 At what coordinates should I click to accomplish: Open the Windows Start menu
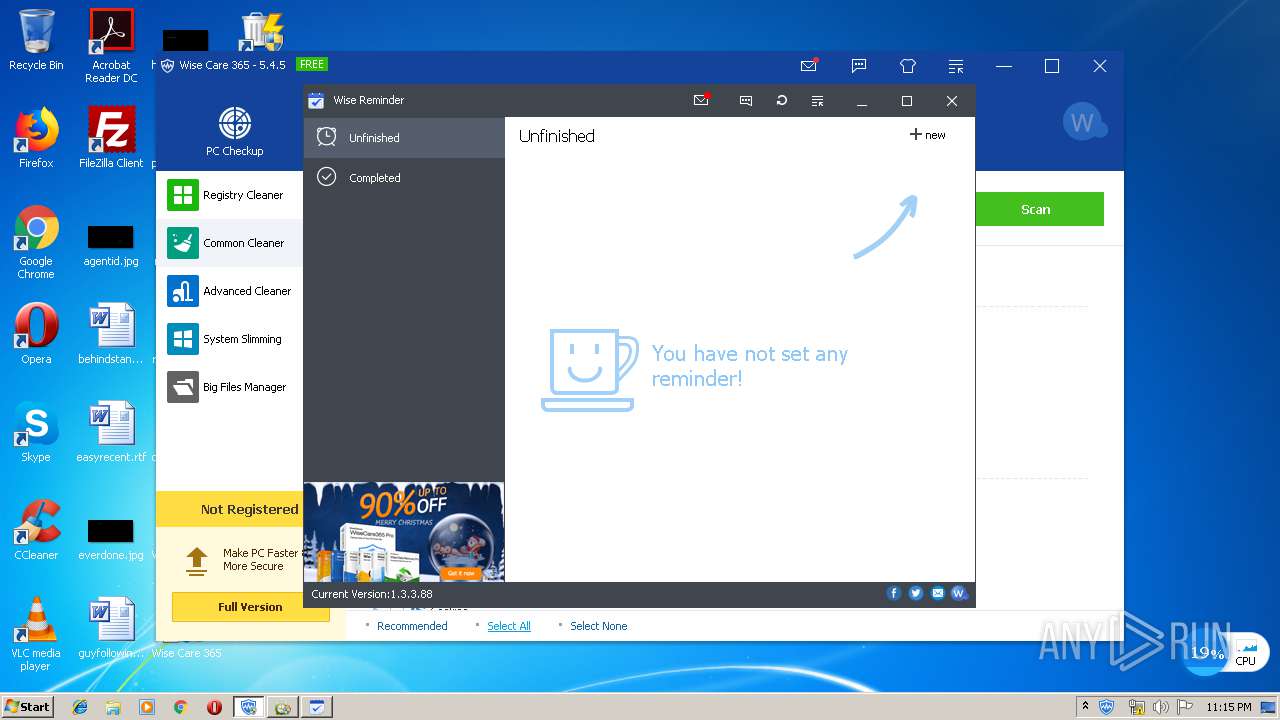(x=28, y=706)
